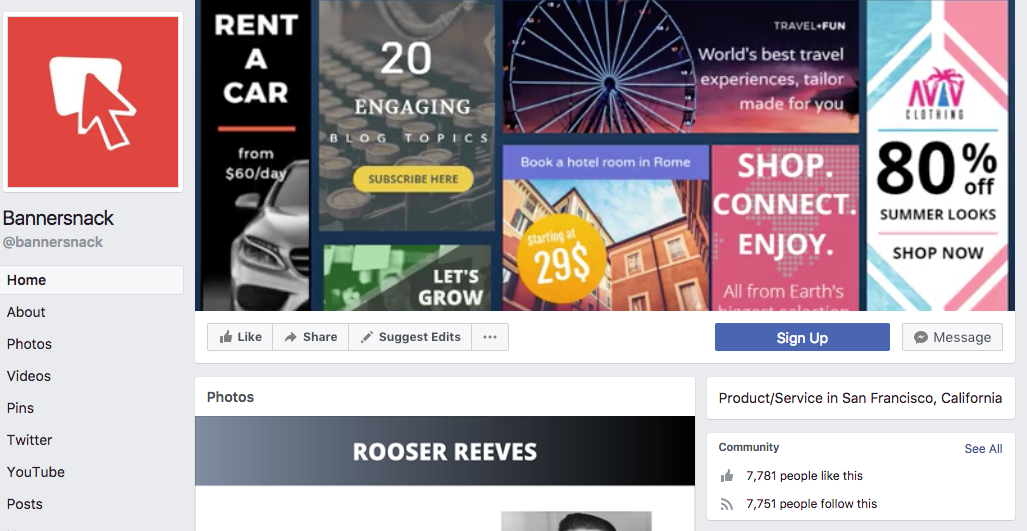Click the Travel+Fun ferris wheel banner

tap(681, 67)
